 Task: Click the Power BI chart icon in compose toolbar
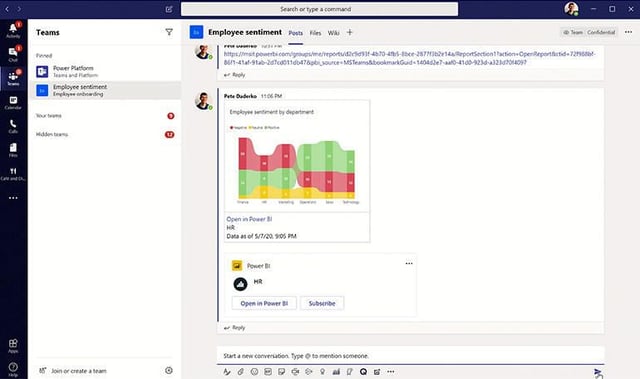[x=336, y=372]
